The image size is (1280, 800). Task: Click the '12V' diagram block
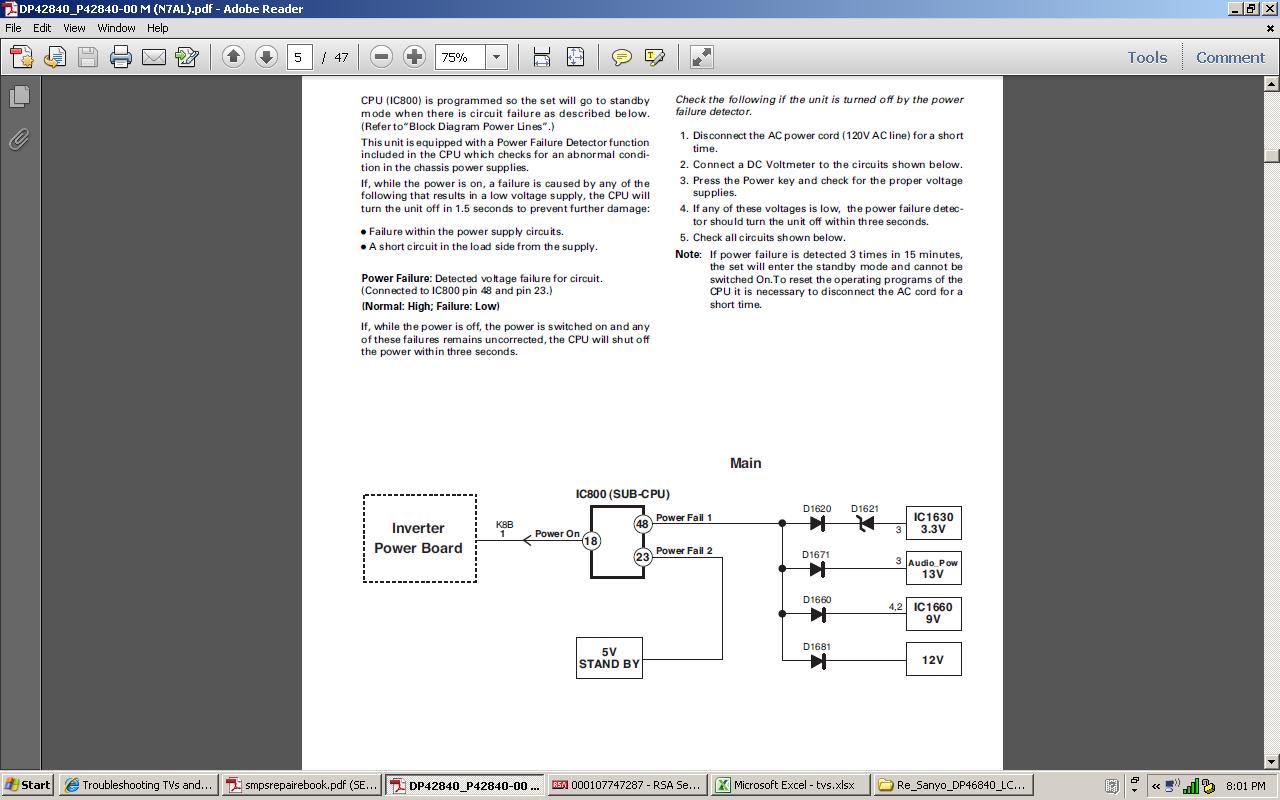point(933,660)
